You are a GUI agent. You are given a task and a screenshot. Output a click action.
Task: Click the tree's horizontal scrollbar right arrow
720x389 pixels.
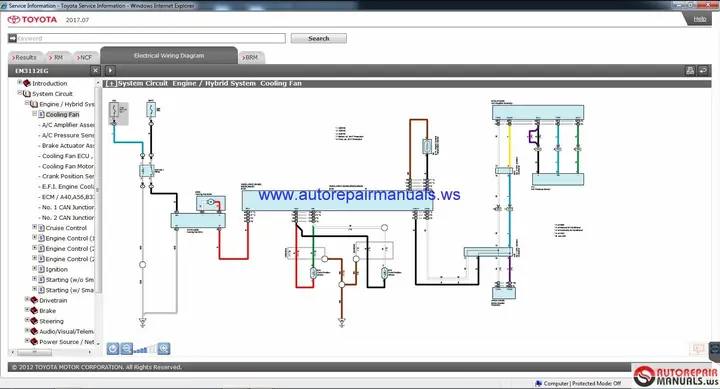click(x=90, y=352)
